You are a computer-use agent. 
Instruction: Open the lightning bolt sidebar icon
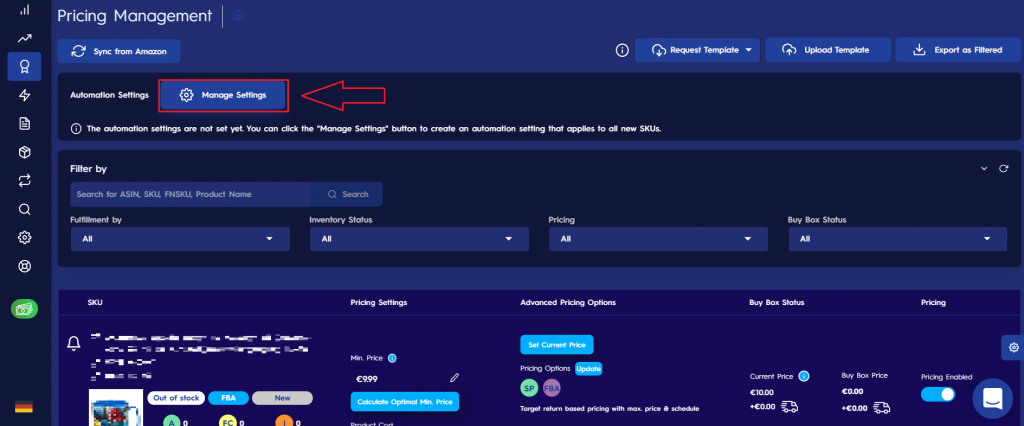tap(25, 95)
